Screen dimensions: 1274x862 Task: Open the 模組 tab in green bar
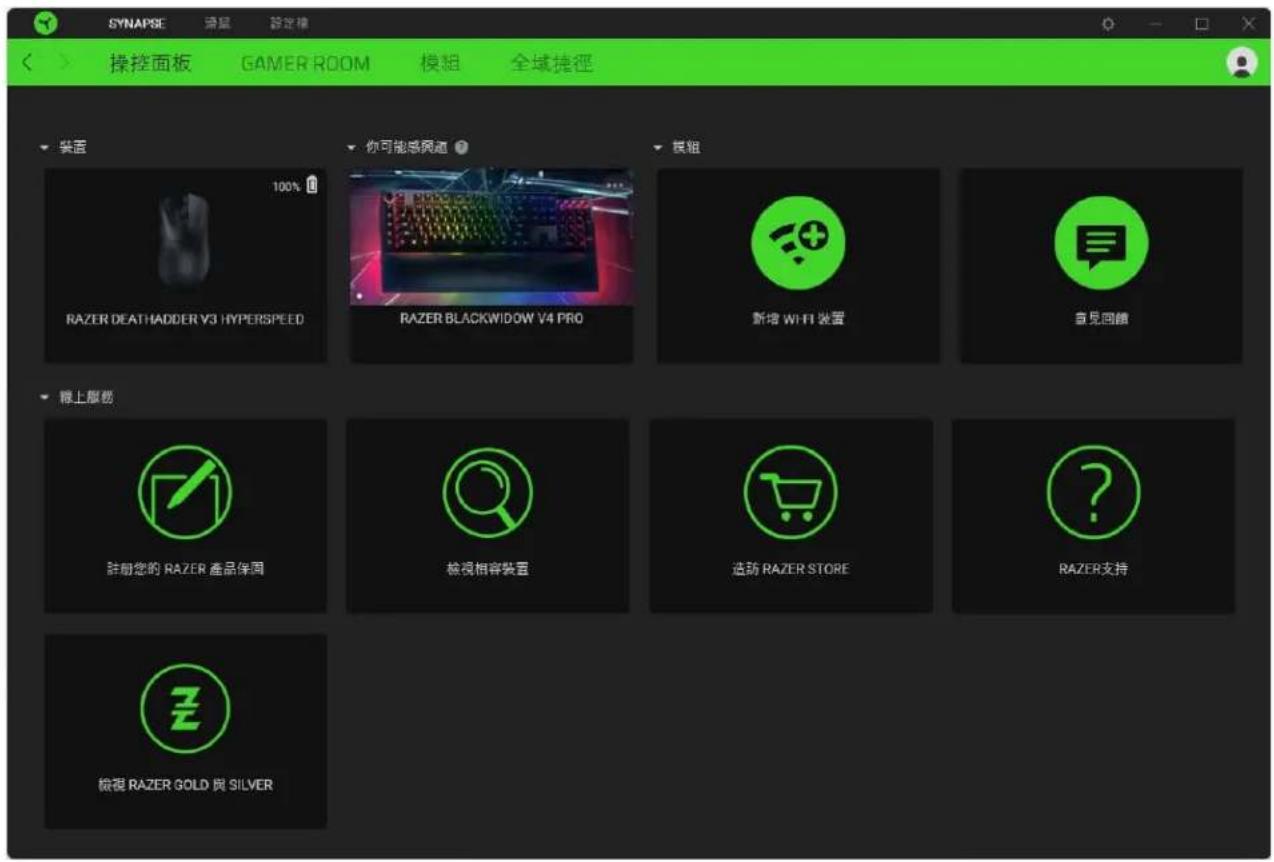click(x=440, y=63)
